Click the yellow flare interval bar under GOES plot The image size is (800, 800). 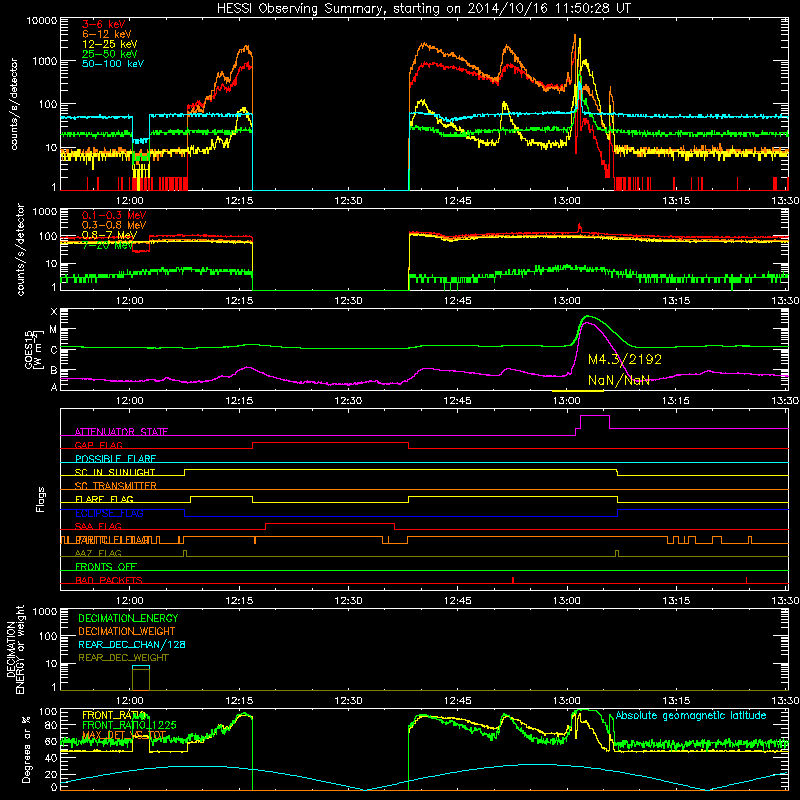578,391
